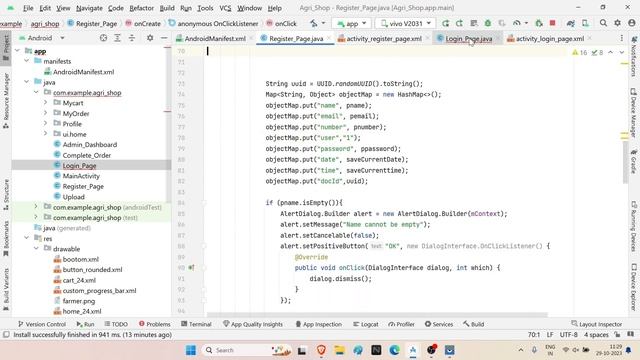Open Project panel options gear
The width and height of the screenshot is (640, 360).
[150, 38]
